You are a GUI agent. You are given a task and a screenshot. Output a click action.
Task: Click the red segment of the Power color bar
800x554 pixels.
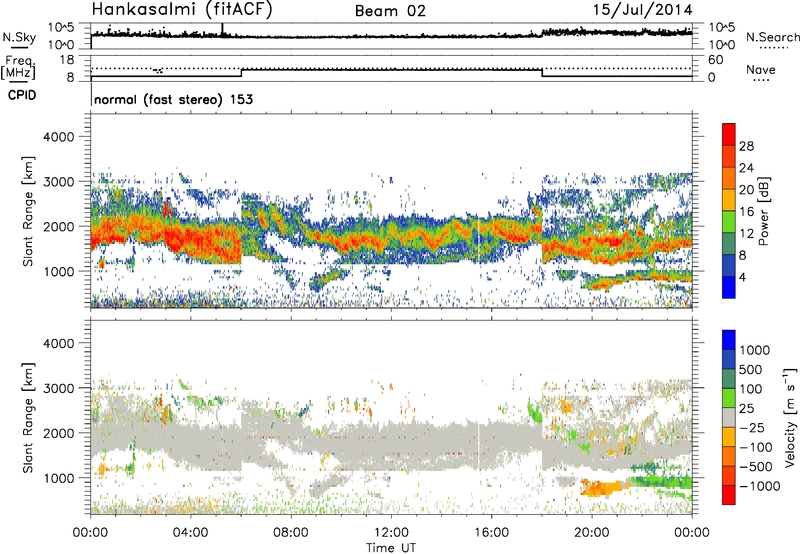pos(729,134)
